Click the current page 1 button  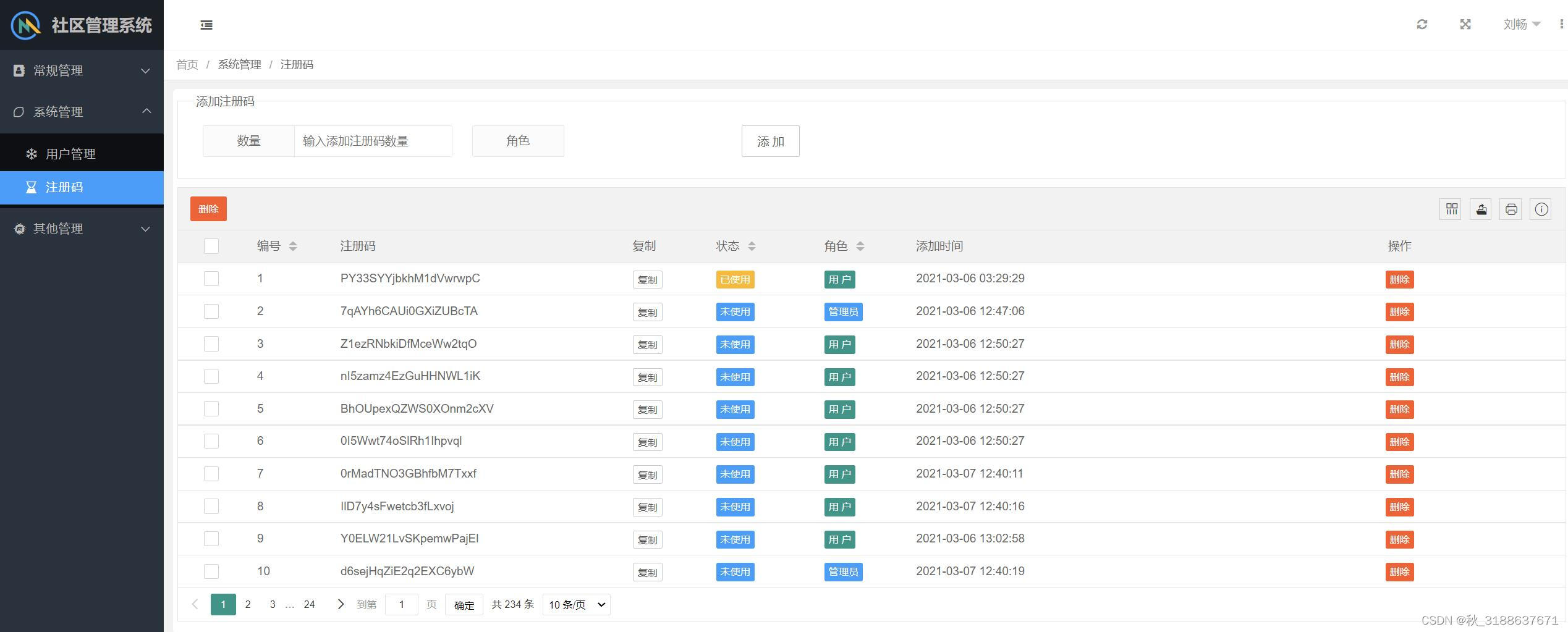(223, 604)
